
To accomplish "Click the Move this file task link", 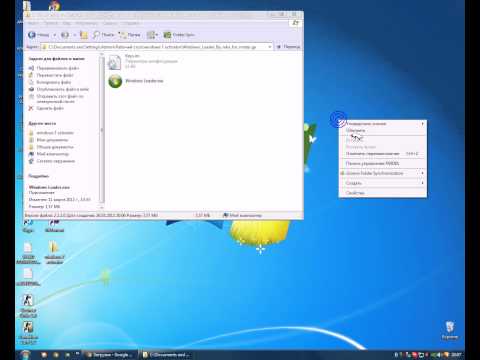I will click(55, 75).
